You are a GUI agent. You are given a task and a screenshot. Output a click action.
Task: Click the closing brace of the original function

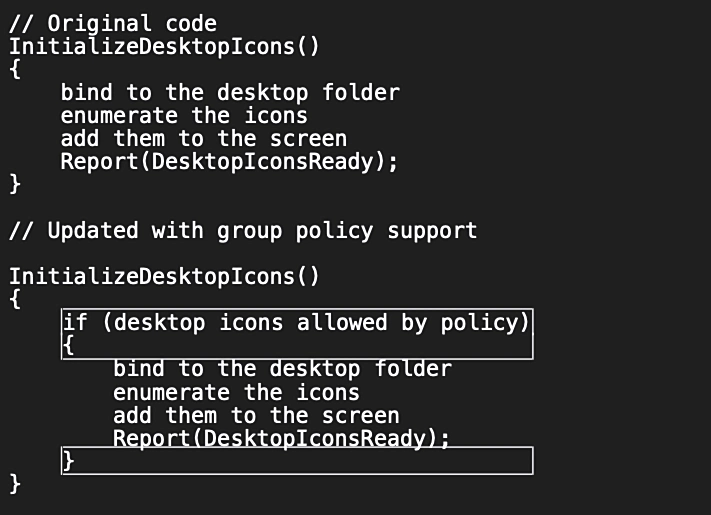15,184
